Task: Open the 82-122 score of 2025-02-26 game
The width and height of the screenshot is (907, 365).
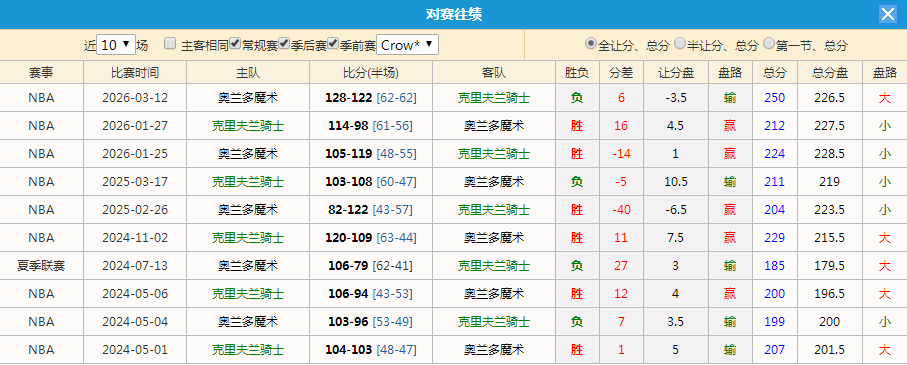Action: 348,209
